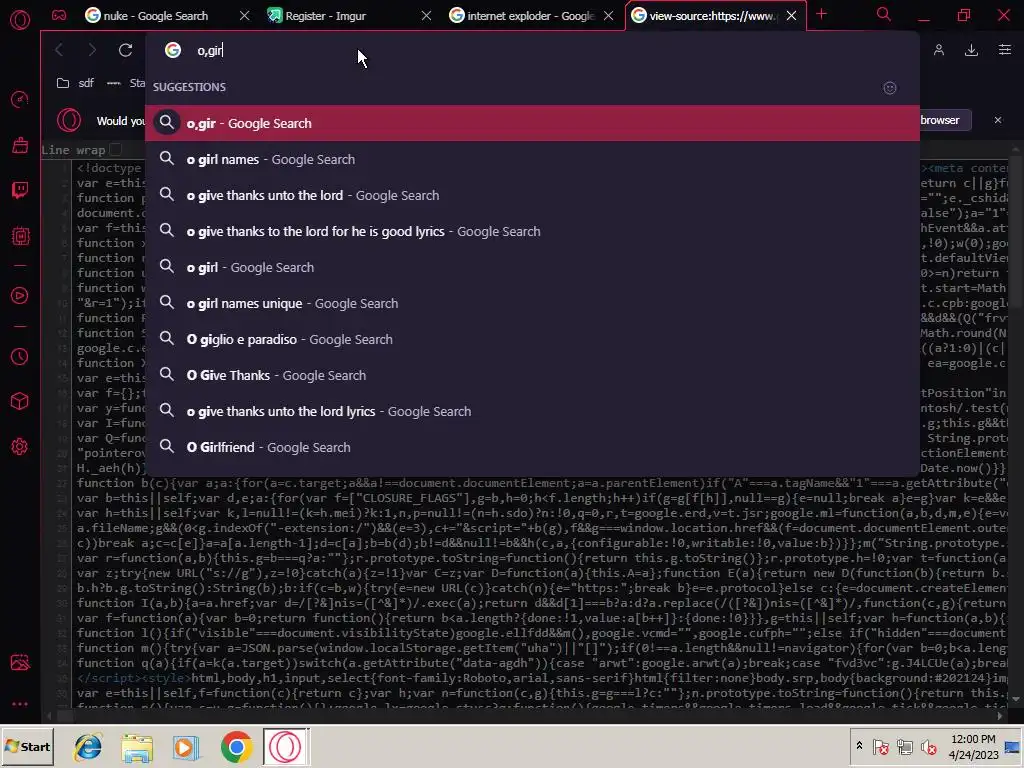Close the view-source tab
This screenshot has height=768, width=1024.
pos(792,15)
